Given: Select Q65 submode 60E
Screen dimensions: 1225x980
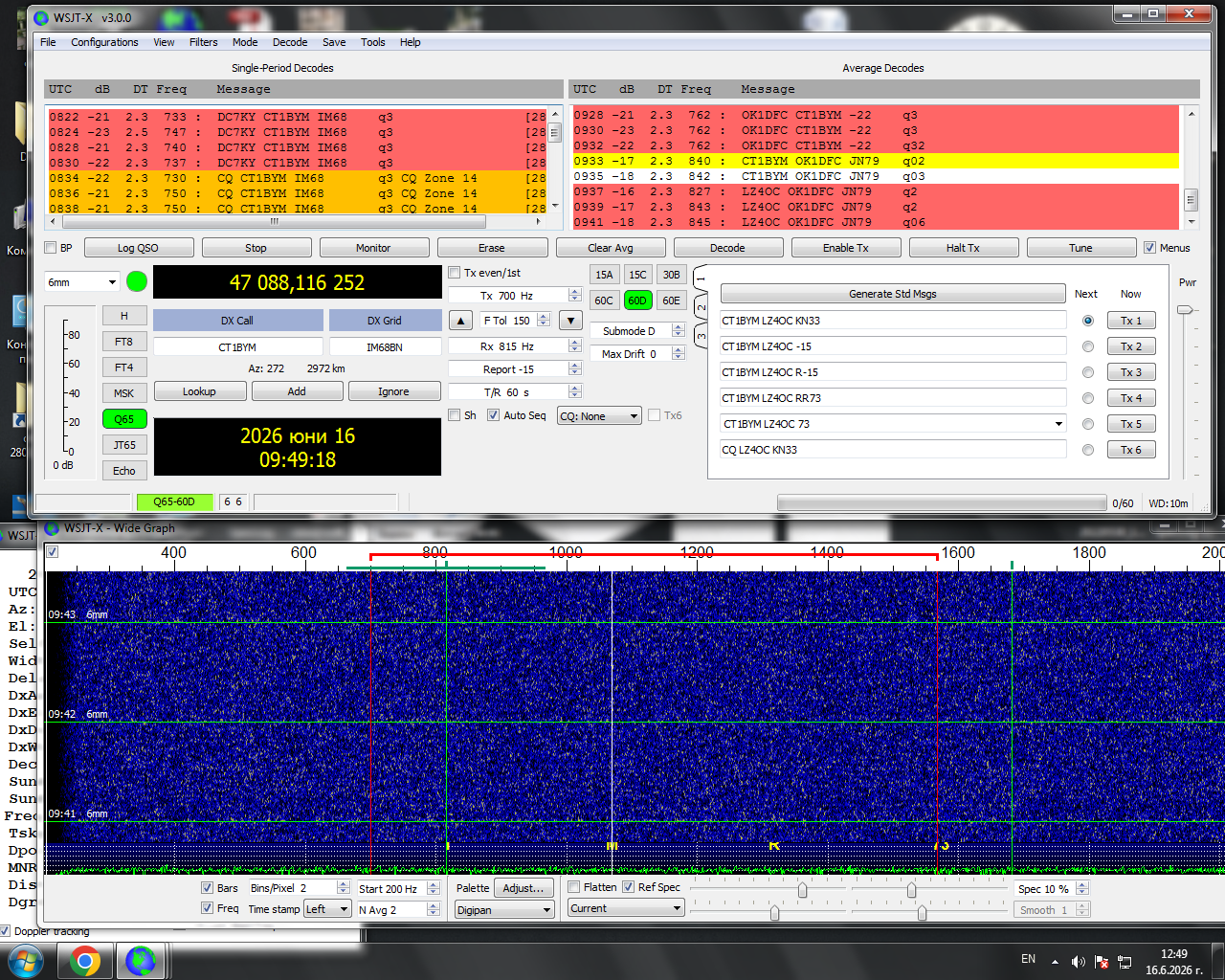Looking at the screenshot, I should [671, 301].
